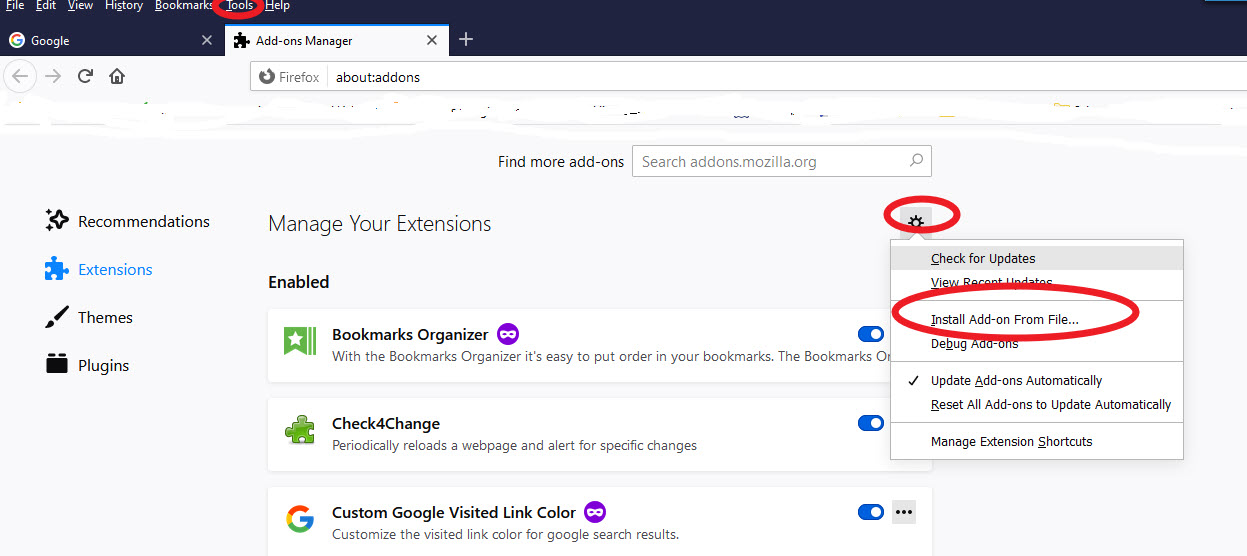Click the Enabled section heading
Viewport: 1247px width, 556px height.
(299, 282)
